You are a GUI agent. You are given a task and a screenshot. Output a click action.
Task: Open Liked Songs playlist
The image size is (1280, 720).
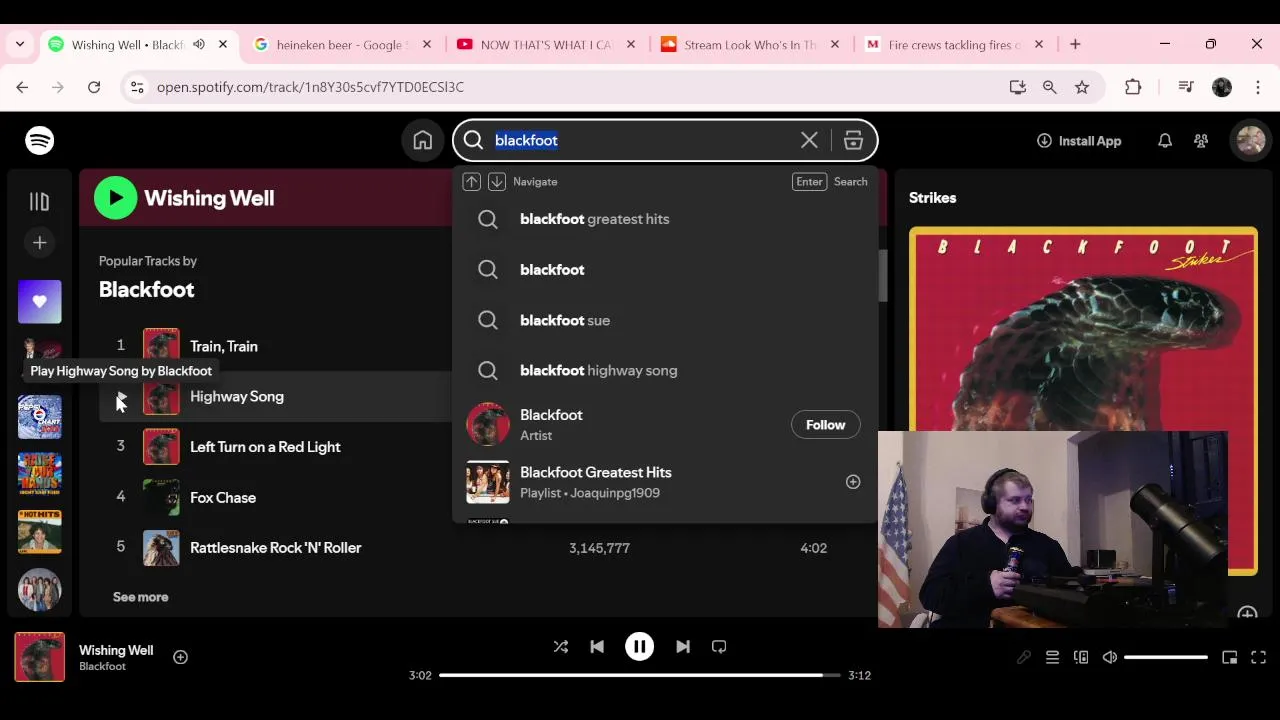tap(39, 301)
